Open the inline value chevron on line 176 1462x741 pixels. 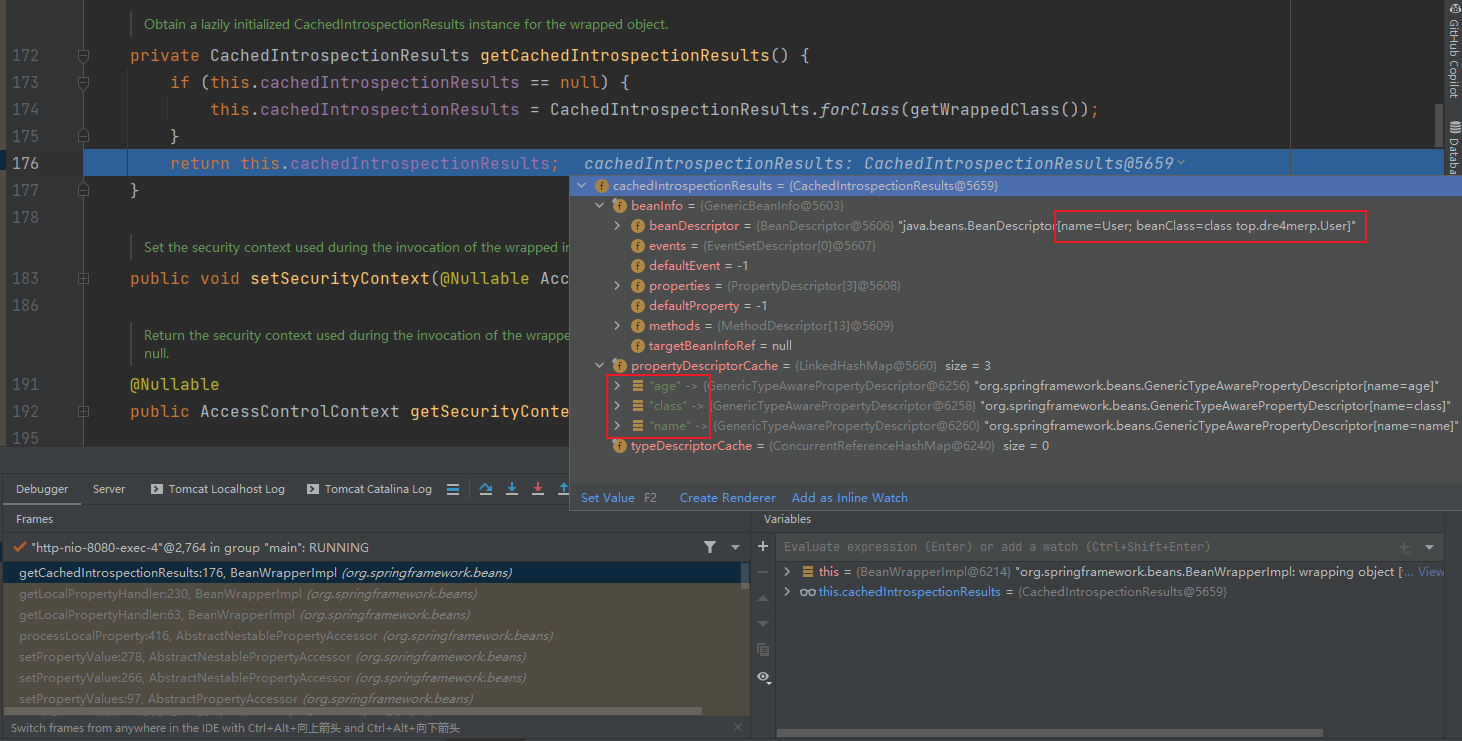pyautogui.click(x=1182, y=163)
